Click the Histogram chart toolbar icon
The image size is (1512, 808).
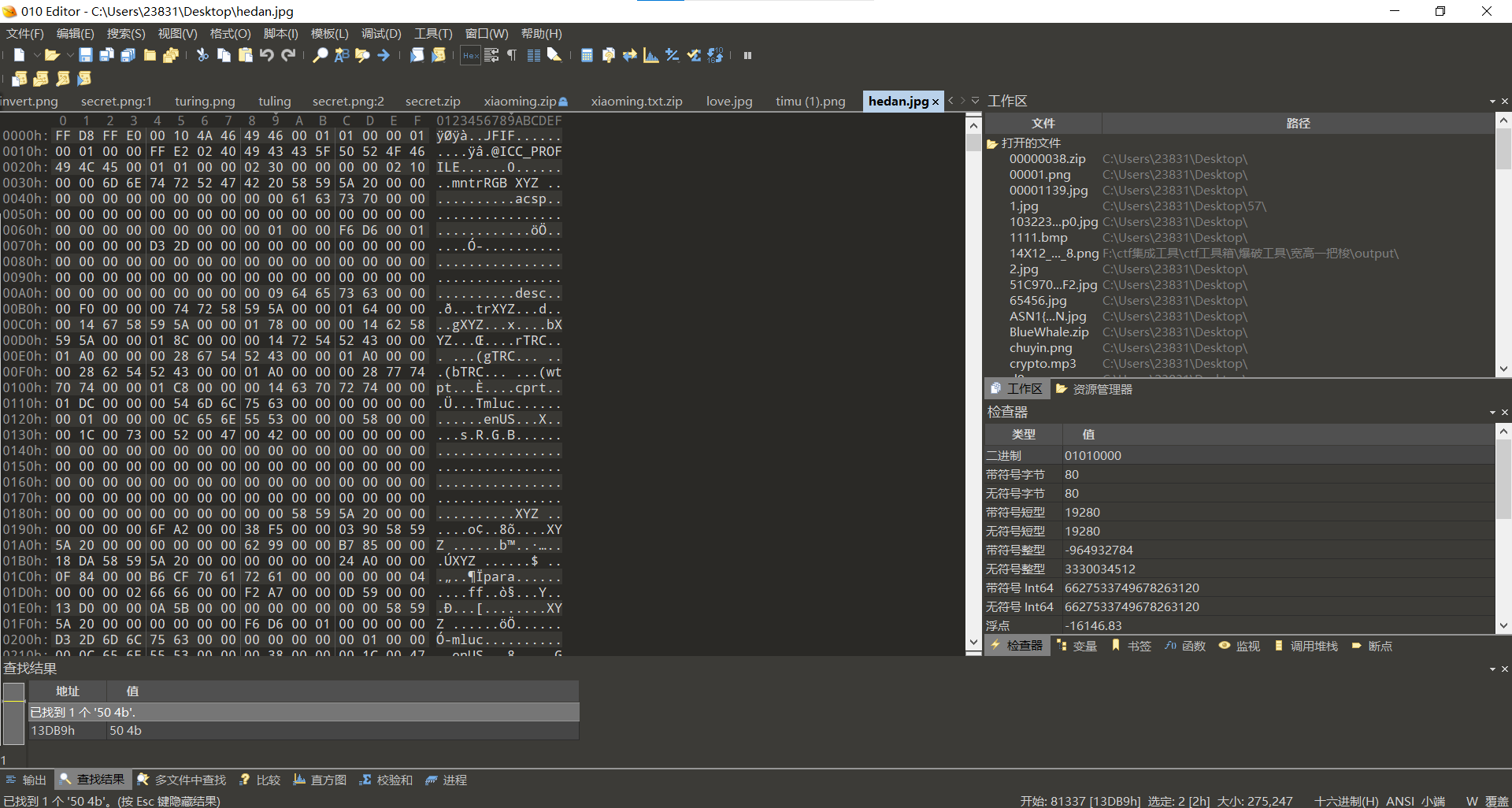[x=650, y=55]
